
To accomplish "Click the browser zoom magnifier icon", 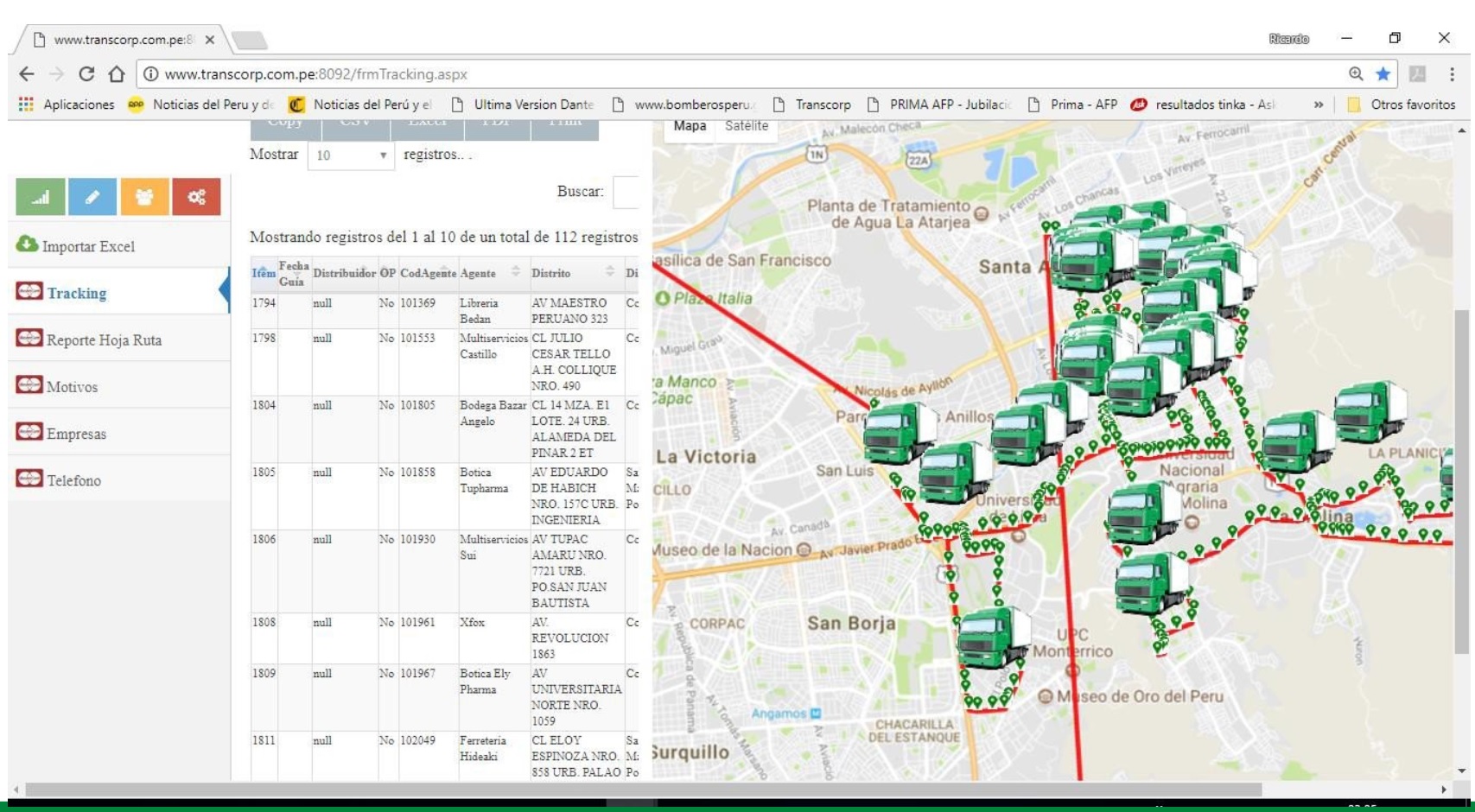I will coord(1356,74).
